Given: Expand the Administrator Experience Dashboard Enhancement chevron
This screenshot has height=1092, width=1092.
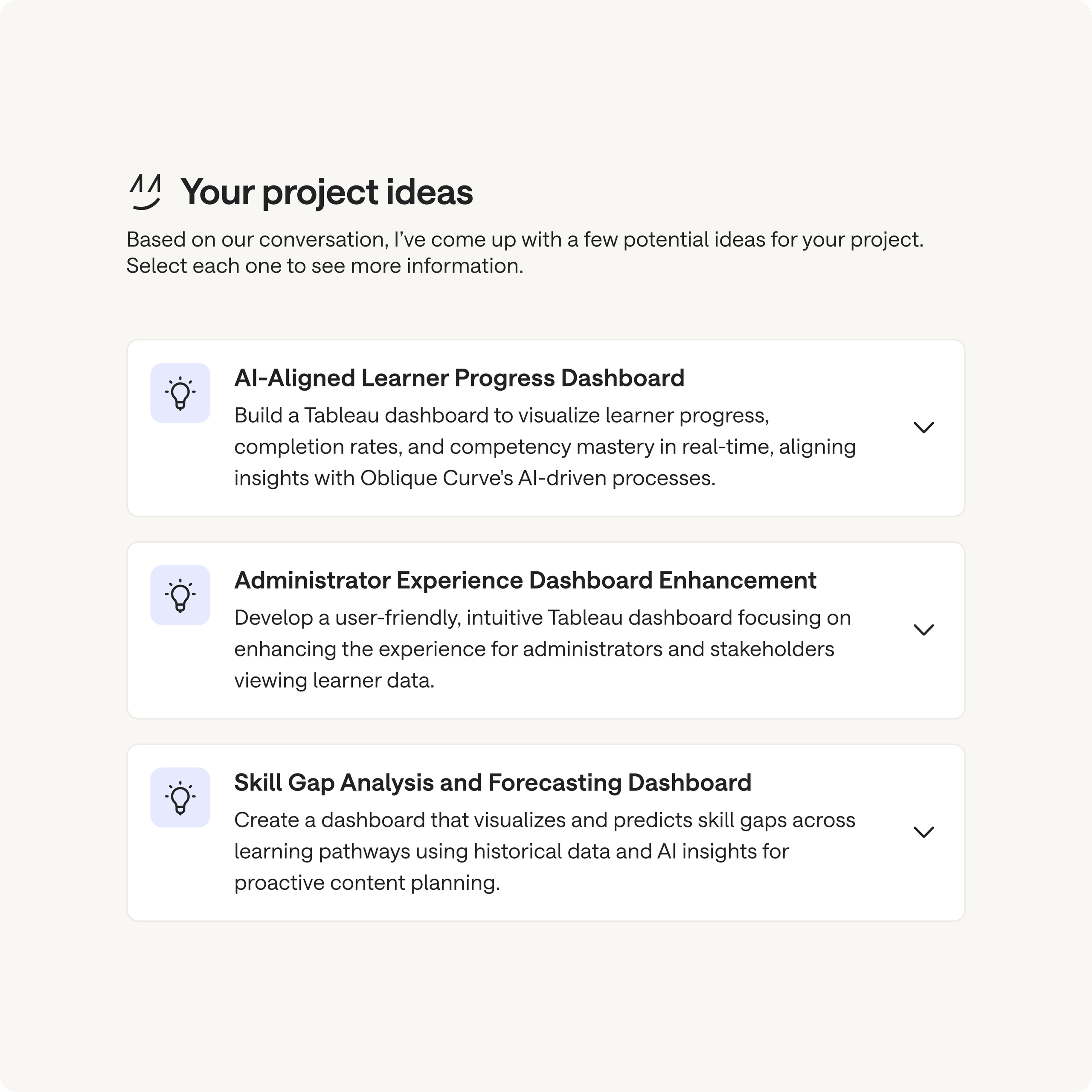Looking at the screenshot, I should coord(924,630).
